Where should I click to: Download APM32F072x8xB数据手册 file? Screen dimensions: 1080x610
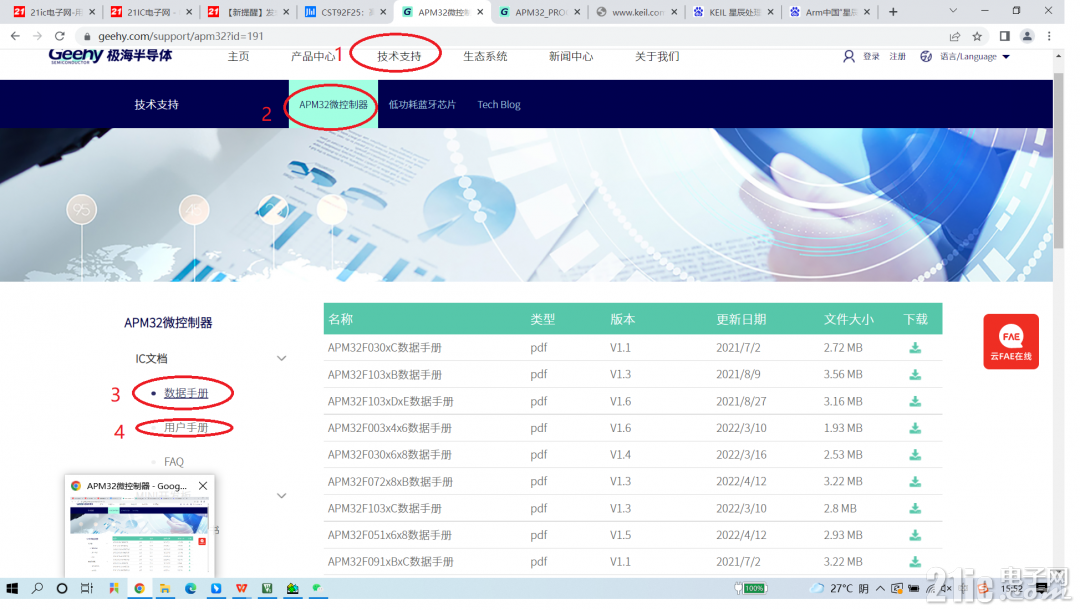point(915,481)
